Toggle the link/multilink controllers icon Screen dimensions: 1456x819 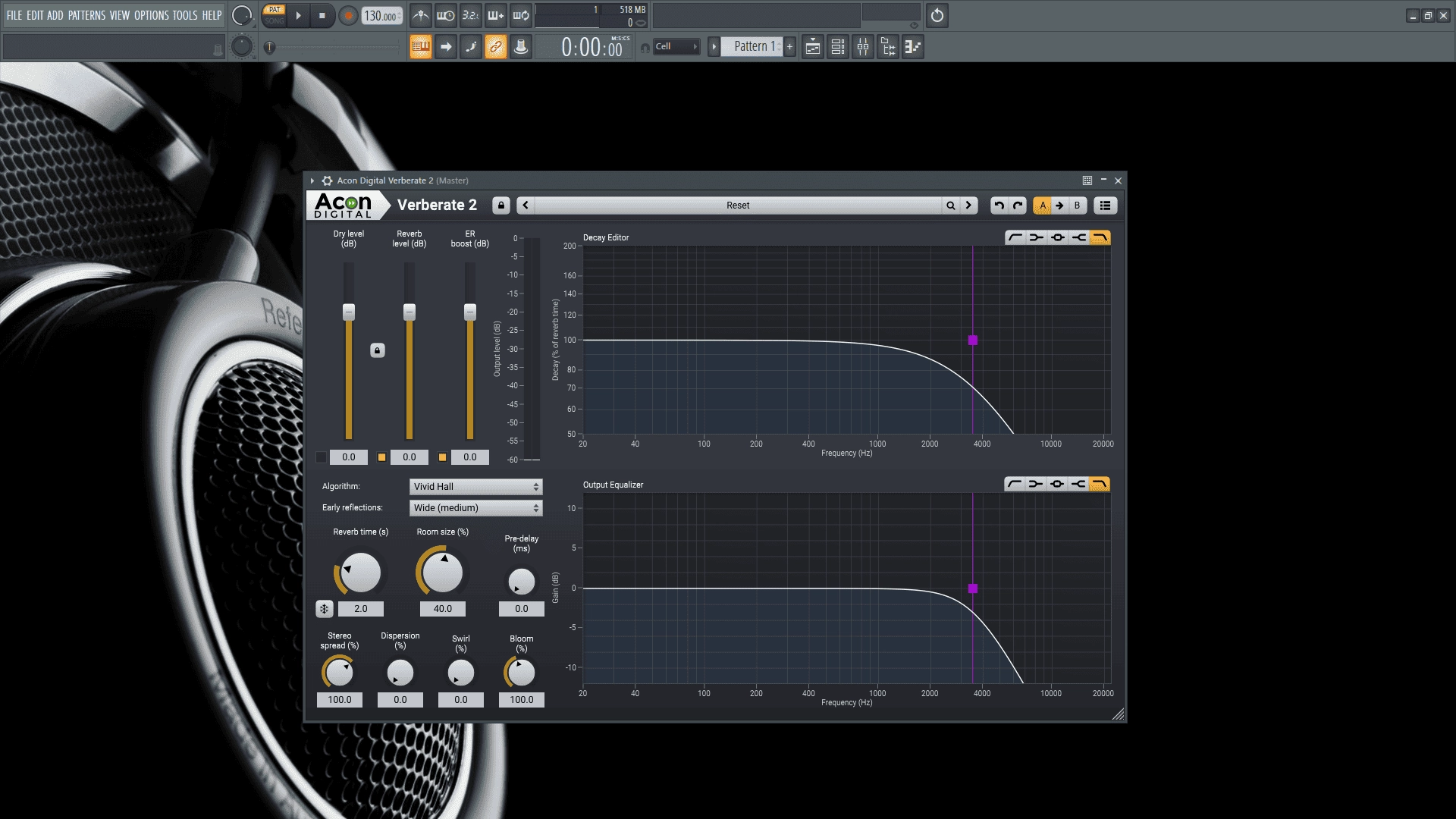point(496,47)
